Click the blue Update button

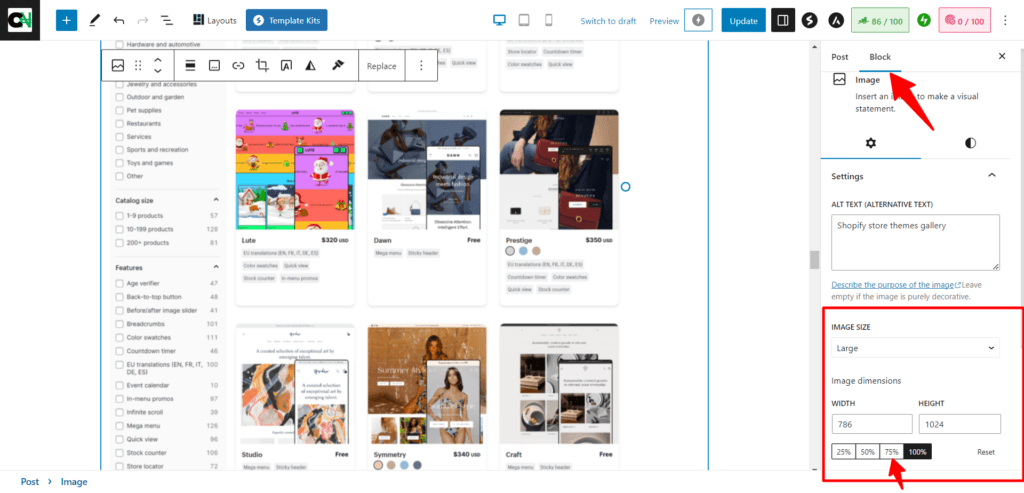click(x=743, y=20)
